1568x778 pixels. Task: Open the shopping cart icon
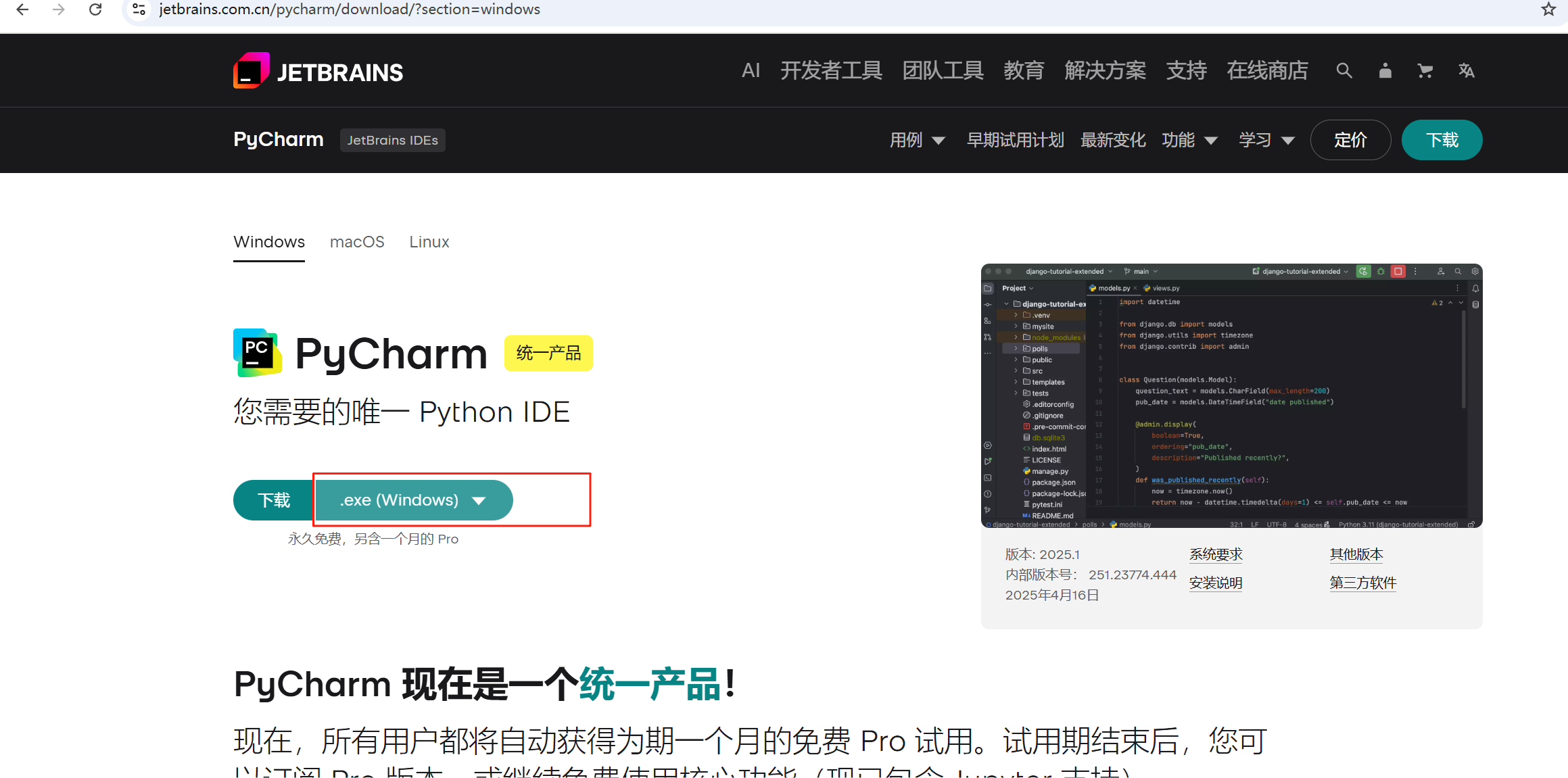tap(1425, 71)
